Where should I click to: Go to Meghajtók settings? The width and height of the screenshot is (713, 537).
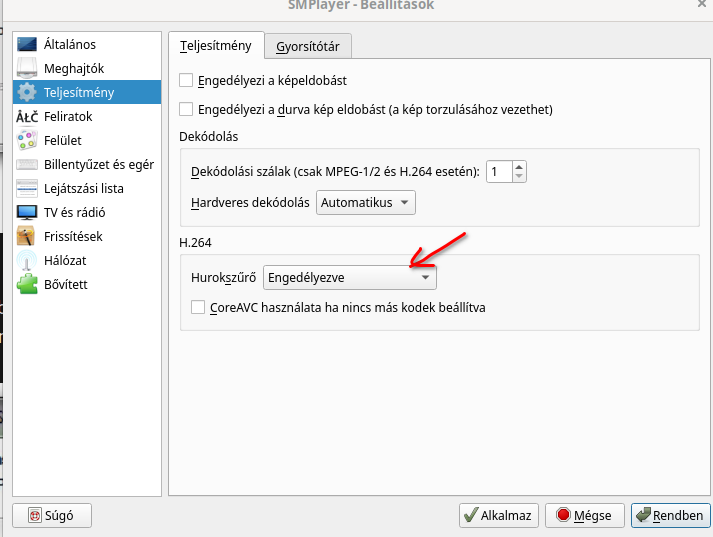pos(87,68)
